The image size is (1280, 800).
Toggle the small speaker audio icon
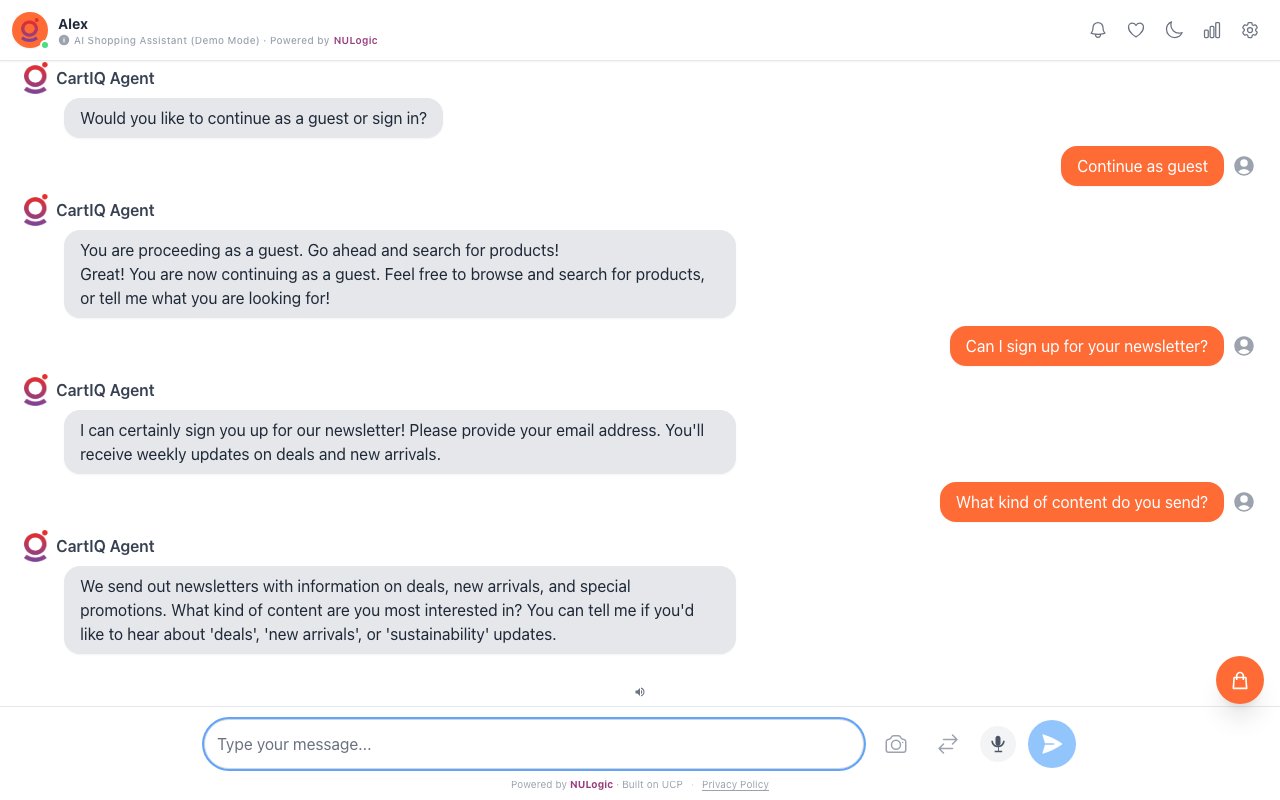640,691
